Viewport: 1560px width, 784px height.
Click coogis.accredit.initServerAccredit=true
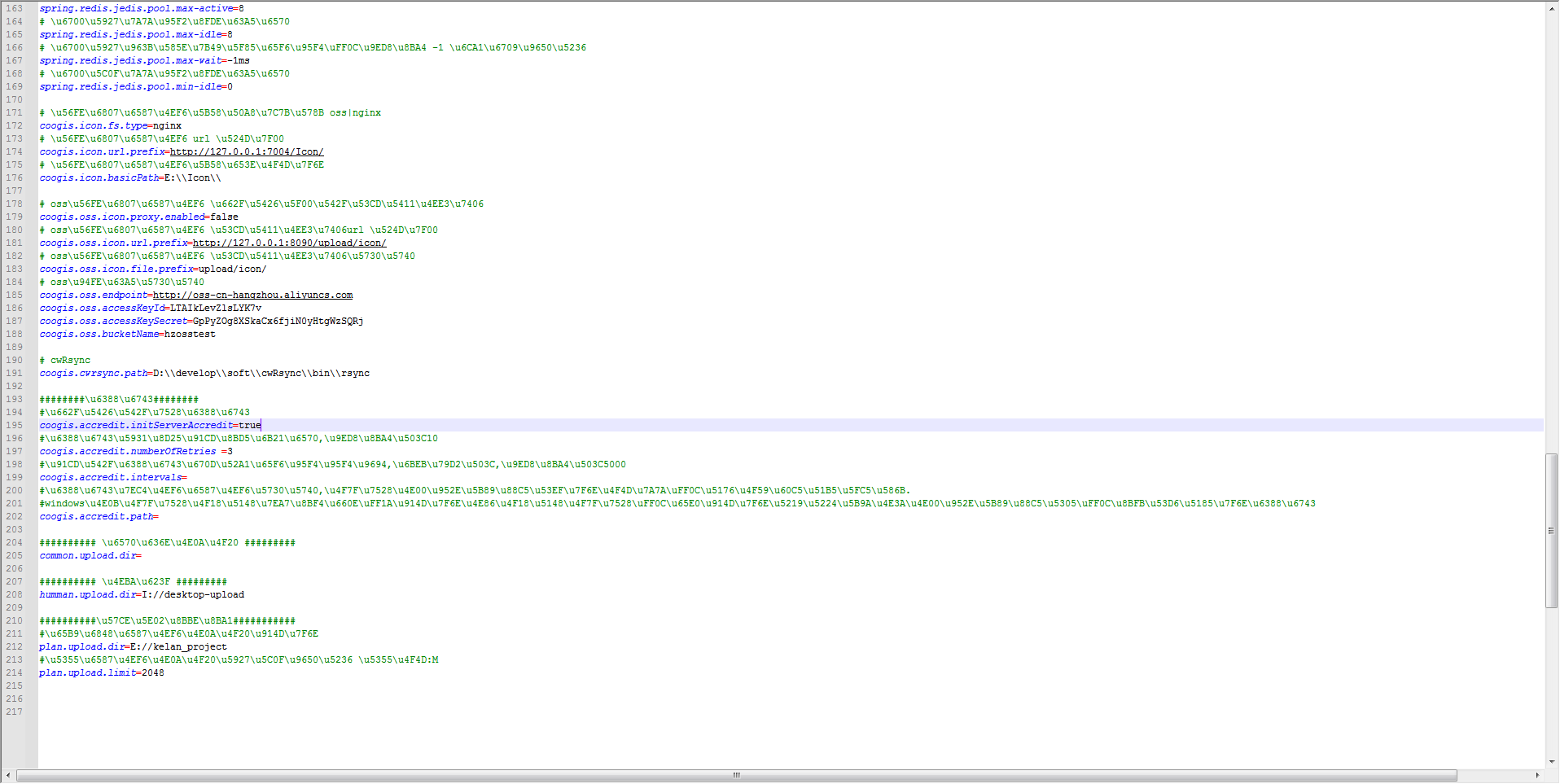tap(151, 425)
